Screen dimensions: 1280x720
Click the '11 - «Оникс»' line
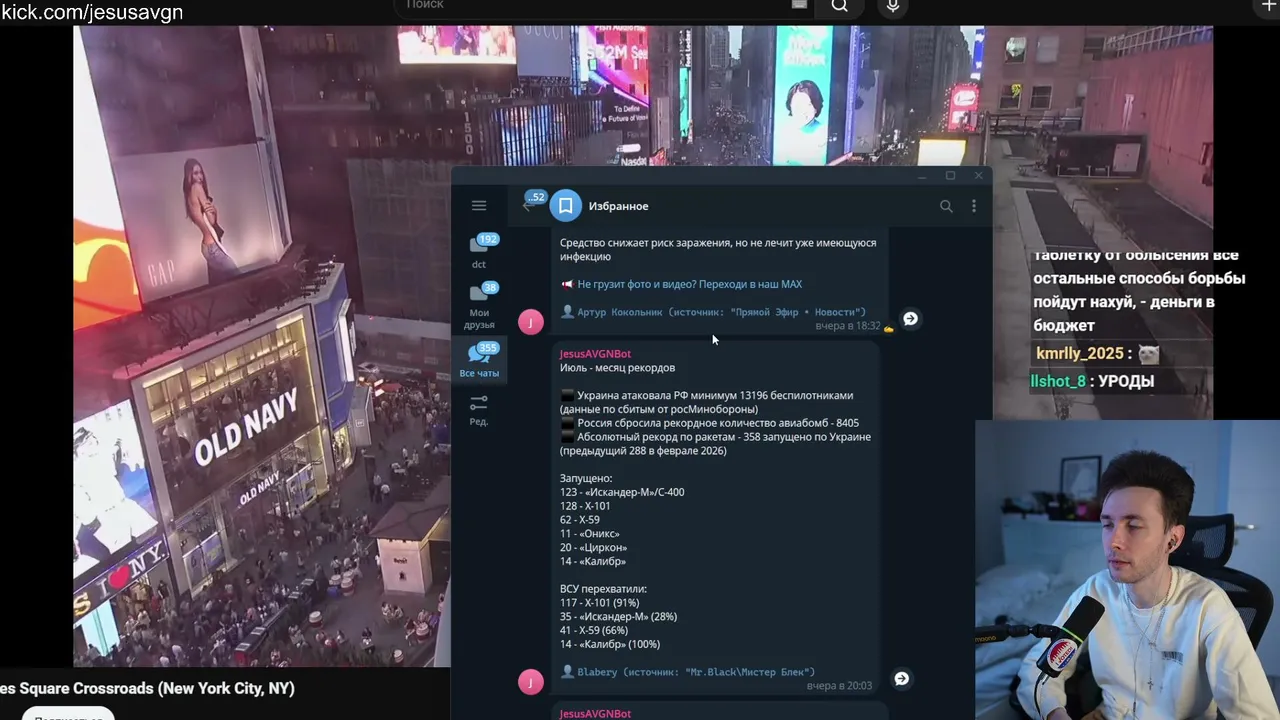(x=591, y=534)
